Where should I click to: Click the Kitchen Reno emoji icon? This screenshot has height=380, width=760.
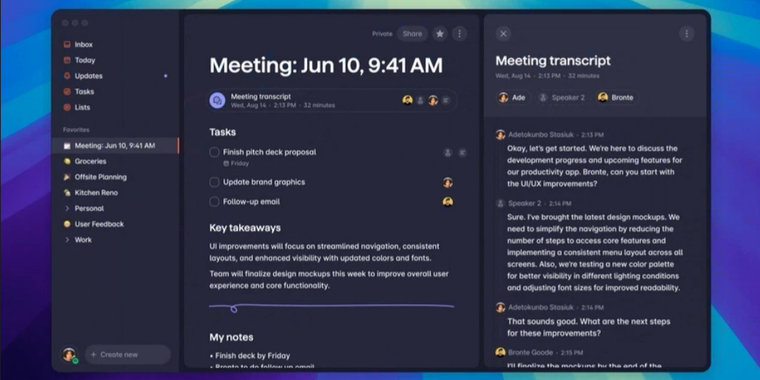(67, 192)
